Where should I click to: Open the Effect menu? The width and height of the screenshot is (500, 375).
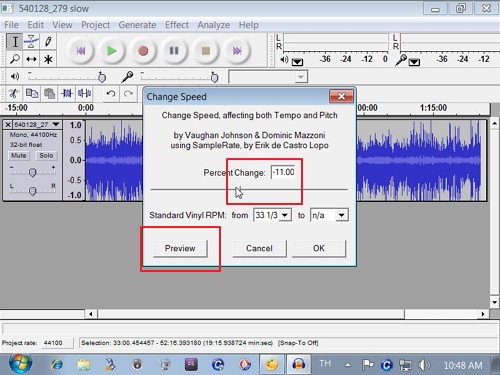click(x=177, y=25)
